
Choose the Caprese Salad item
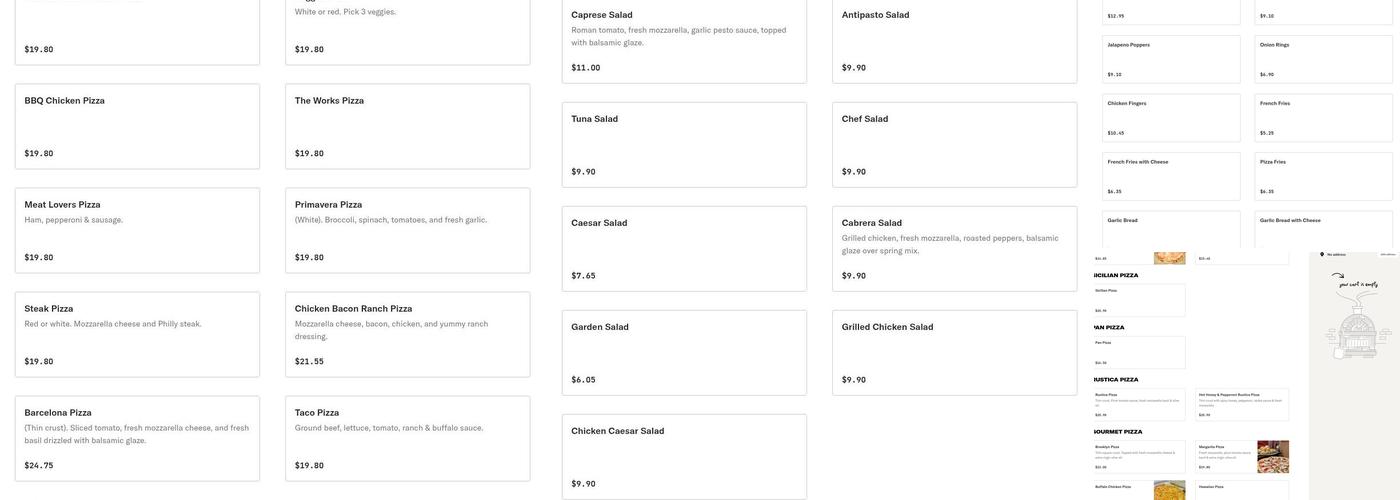pos(684,41)
